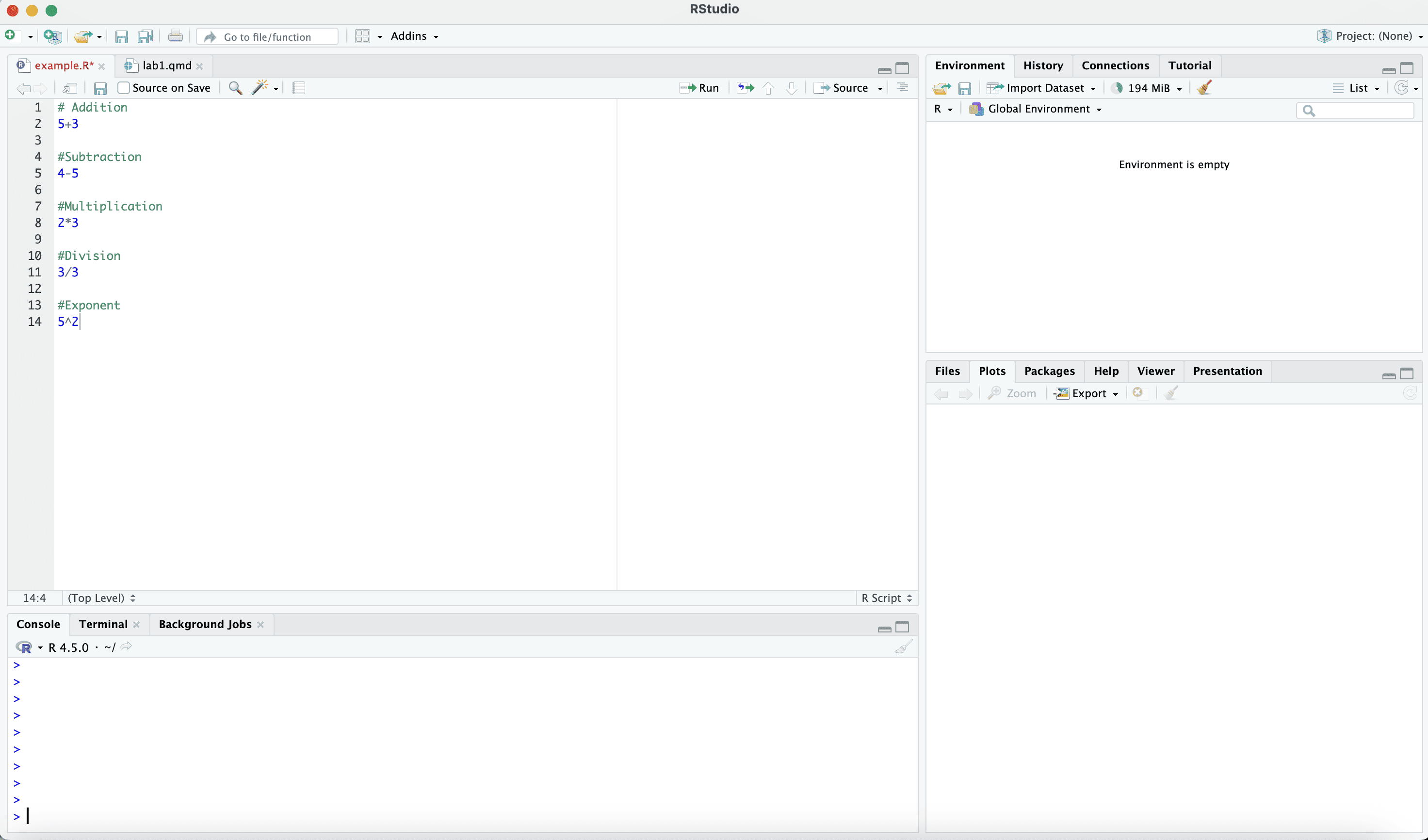
Task: Close the lab1.qmd tab
Action: (x=199, y=66)
